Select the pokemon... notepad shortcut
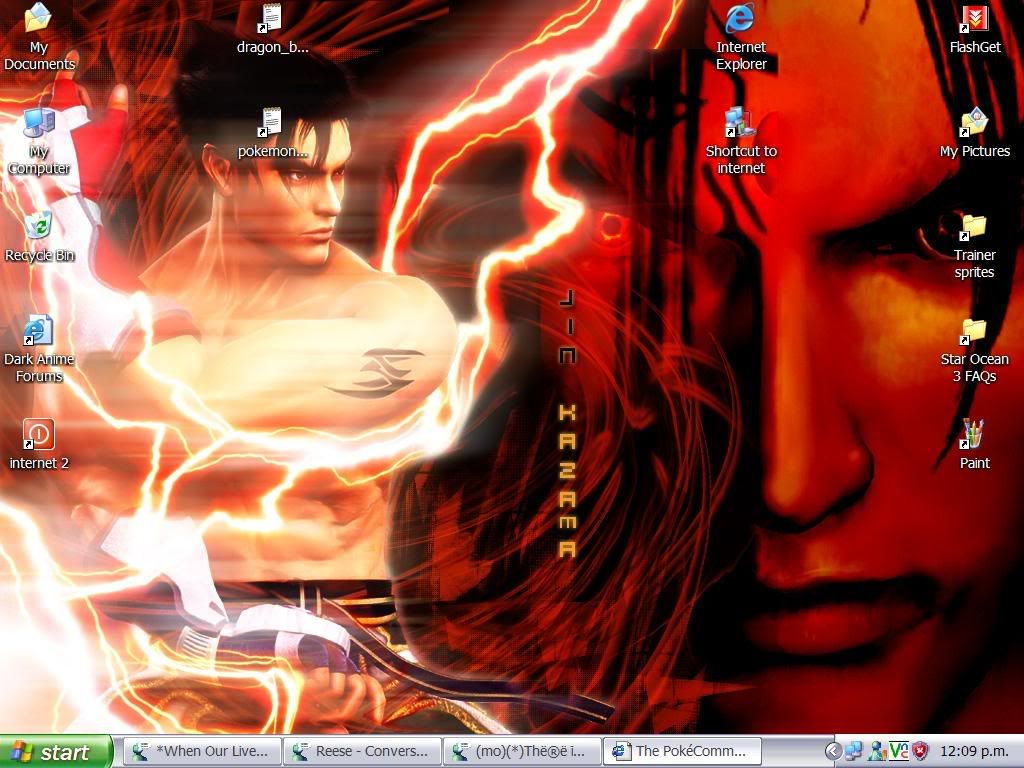Image resolution: width=1024 pixels, height=768 pixels. tap(272, 133)
